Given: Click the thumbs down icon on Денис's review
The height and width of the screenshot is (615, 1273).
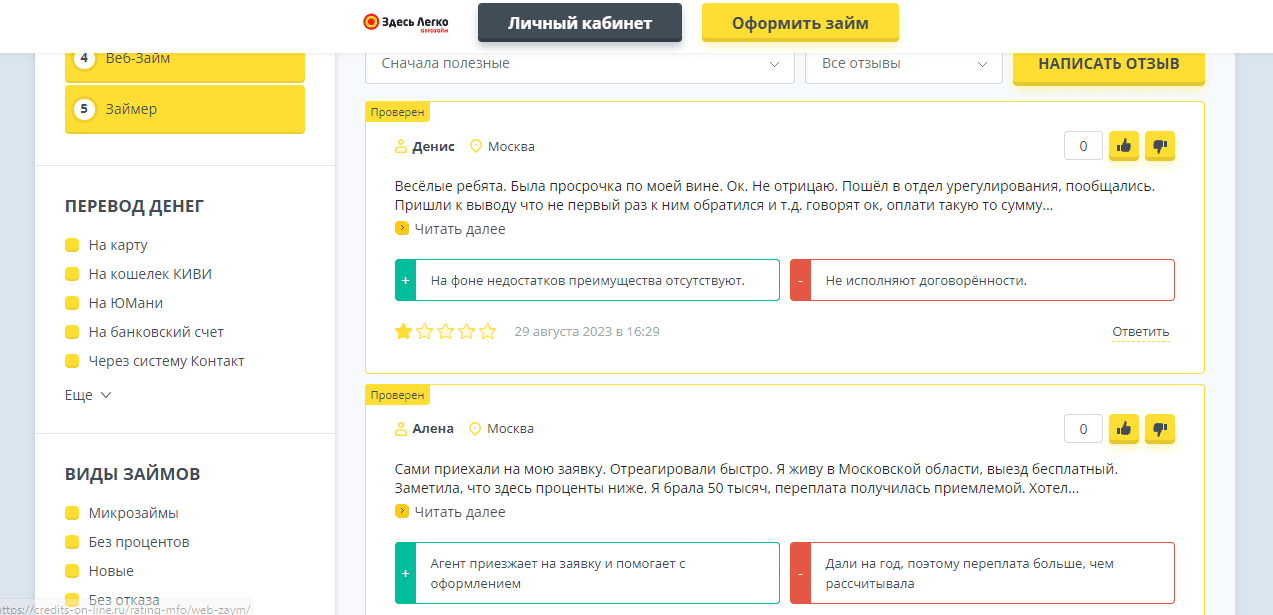Looking at the screenshot, I should [x=1159, y=146].
